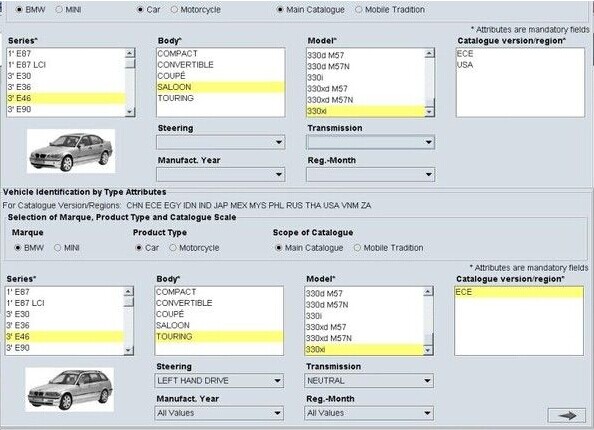Select 330xi in upper Model list

(366, 111)
